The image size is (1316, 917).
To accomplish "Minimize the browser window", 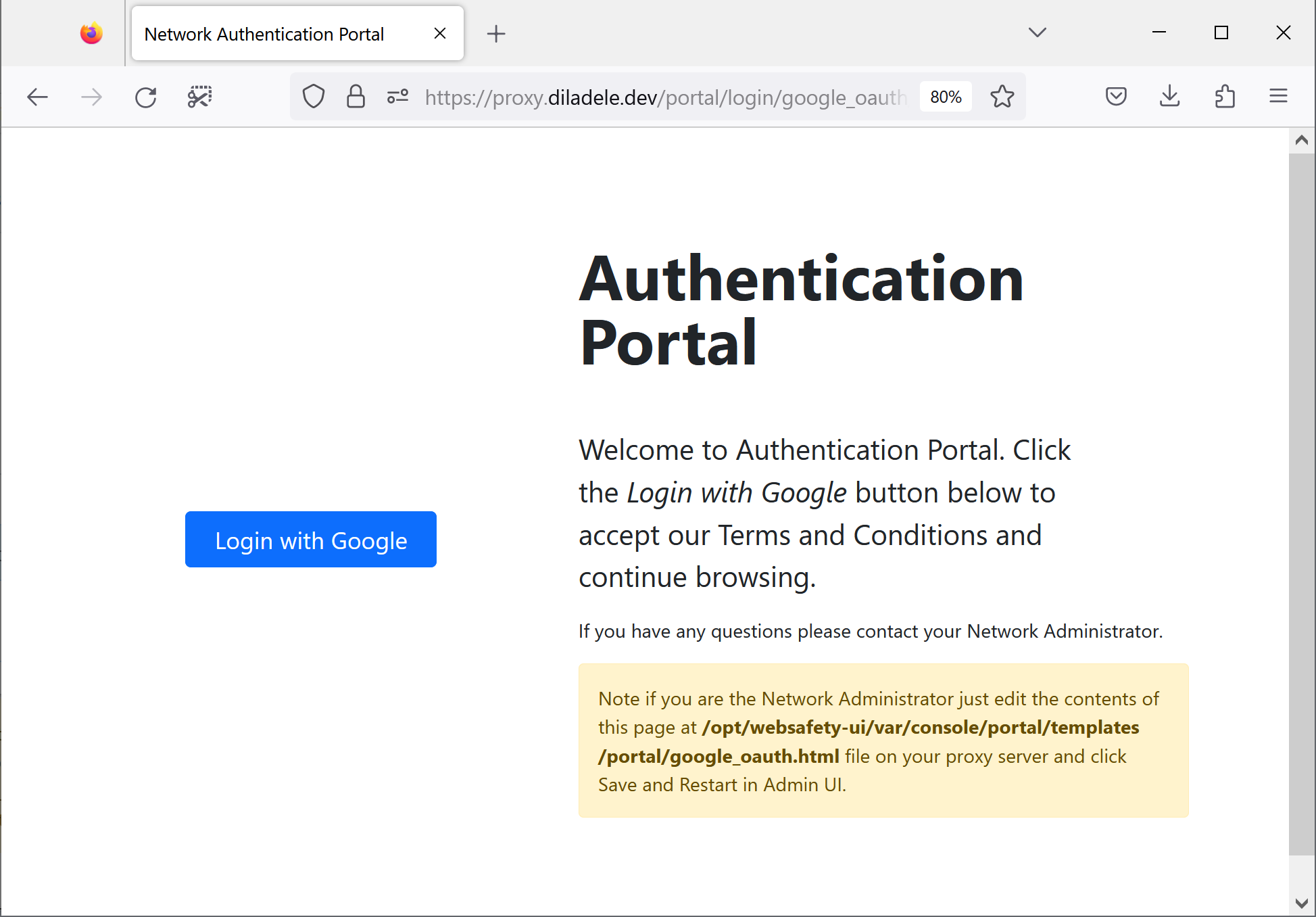I will 1159,32.
